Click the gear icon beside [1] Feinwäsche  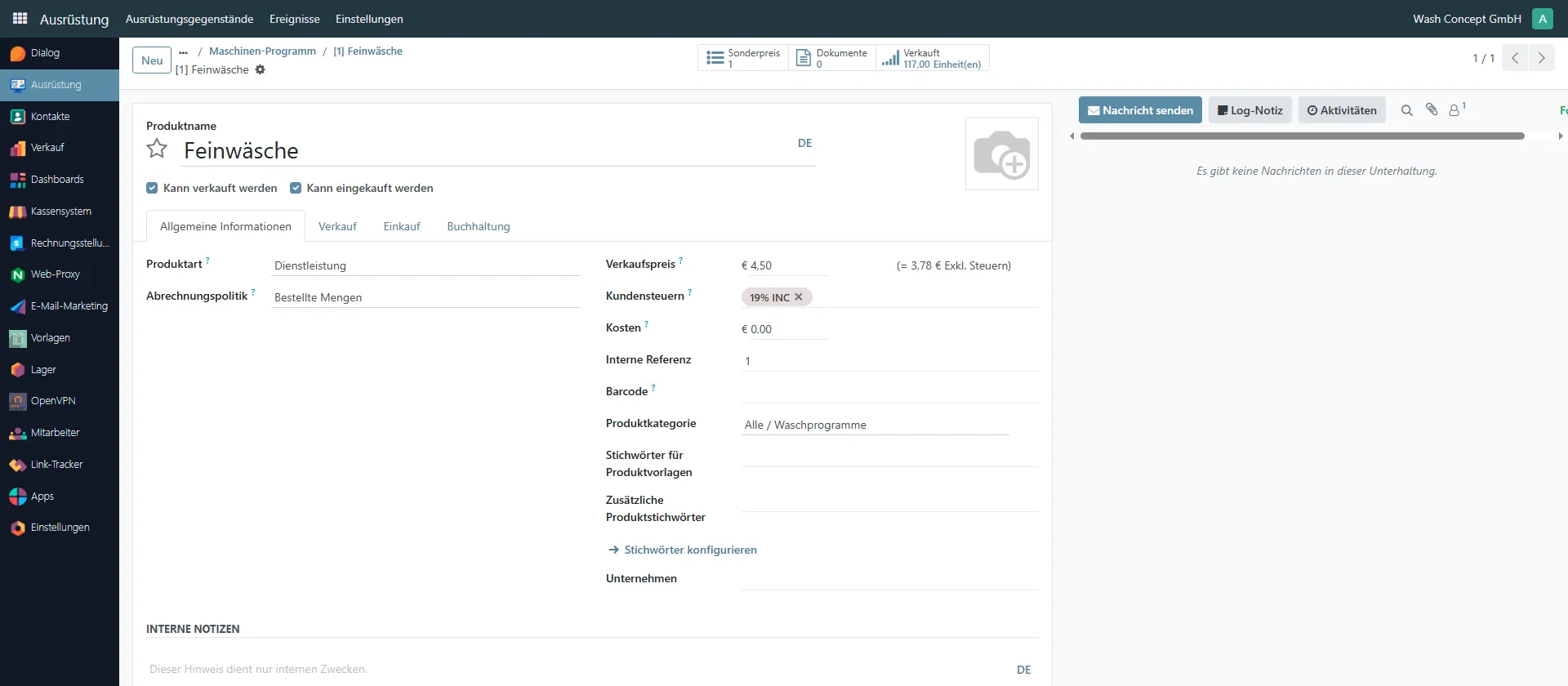(261, 69)
